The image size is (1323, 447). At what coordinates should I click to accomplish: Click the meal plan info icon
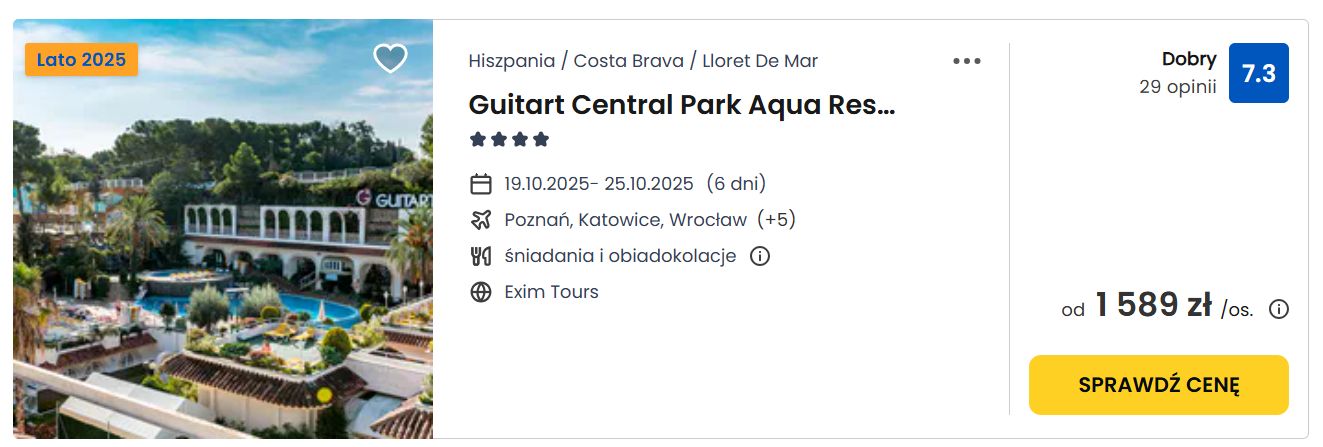(x=760, y=256)
